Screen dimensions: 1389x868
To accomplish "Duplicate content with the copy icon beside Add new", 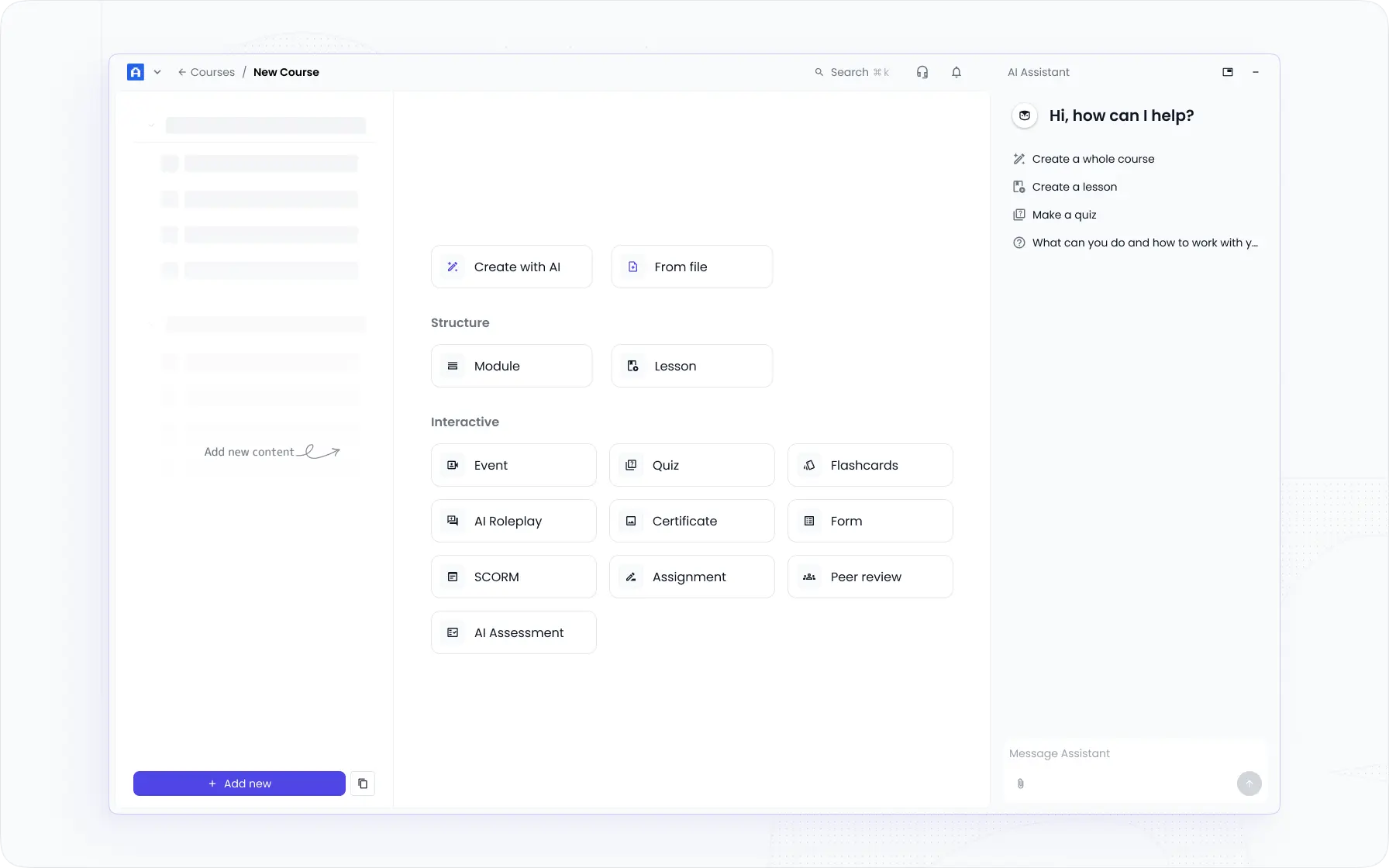I will click(363, 784).
